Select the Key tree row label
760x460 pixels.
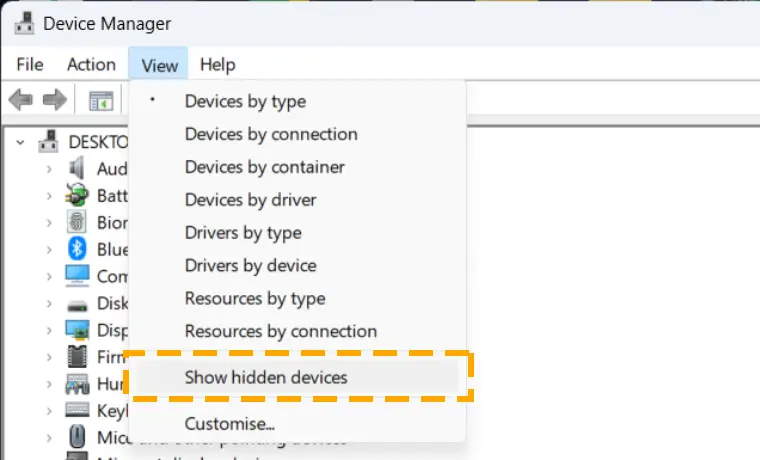click(112, 411)
